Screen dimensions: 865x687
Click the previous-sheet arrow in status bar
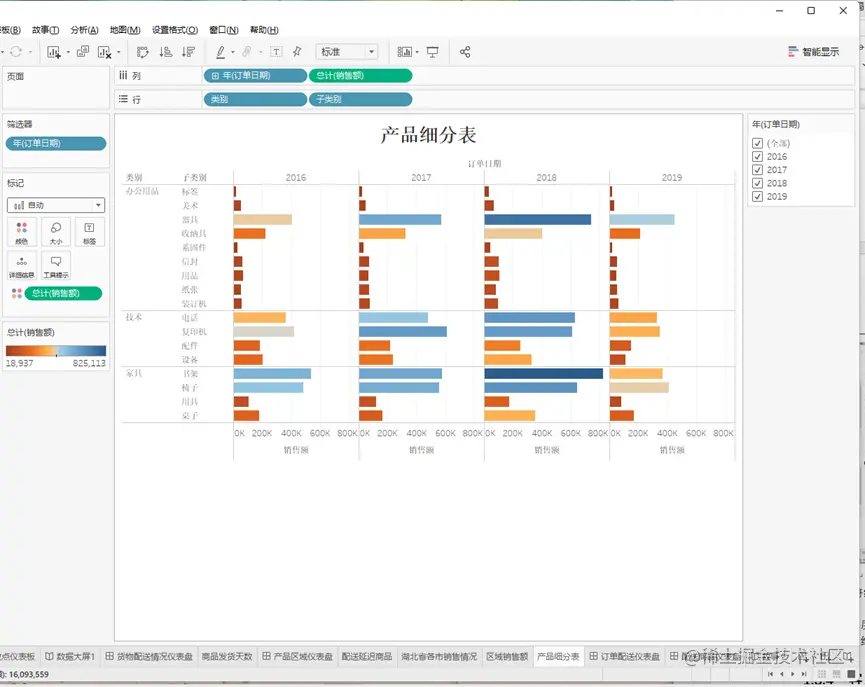coord(782,674)
